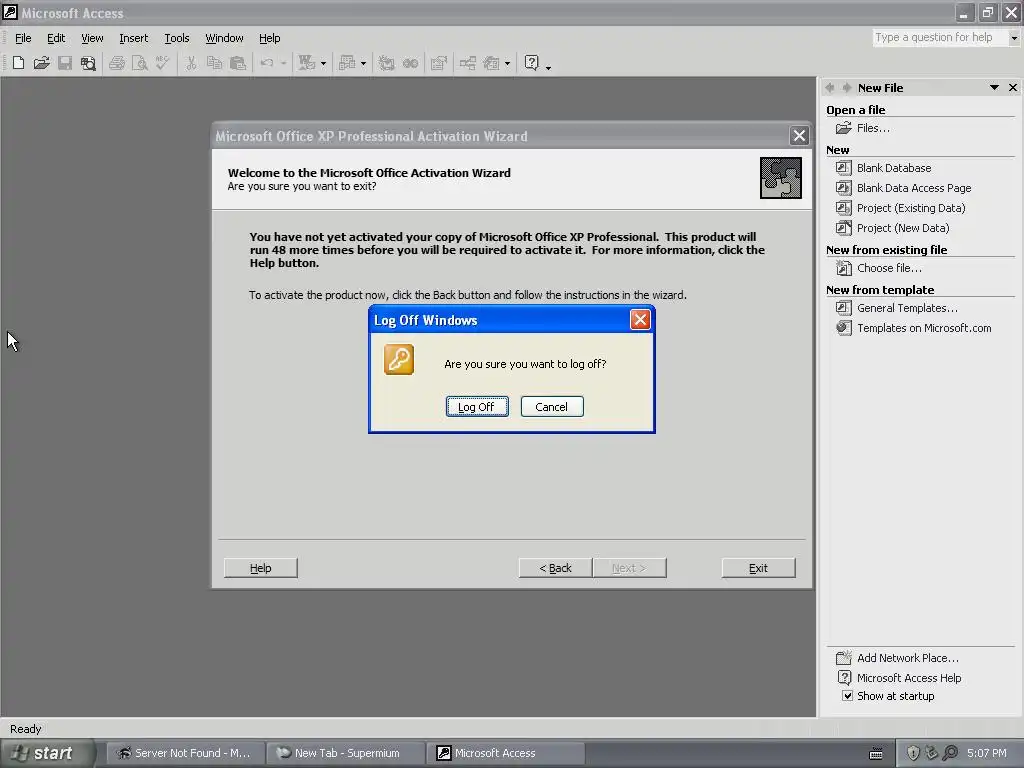Click the New database toolbar icon
The image size is (1024, 768).
(18, 63)
